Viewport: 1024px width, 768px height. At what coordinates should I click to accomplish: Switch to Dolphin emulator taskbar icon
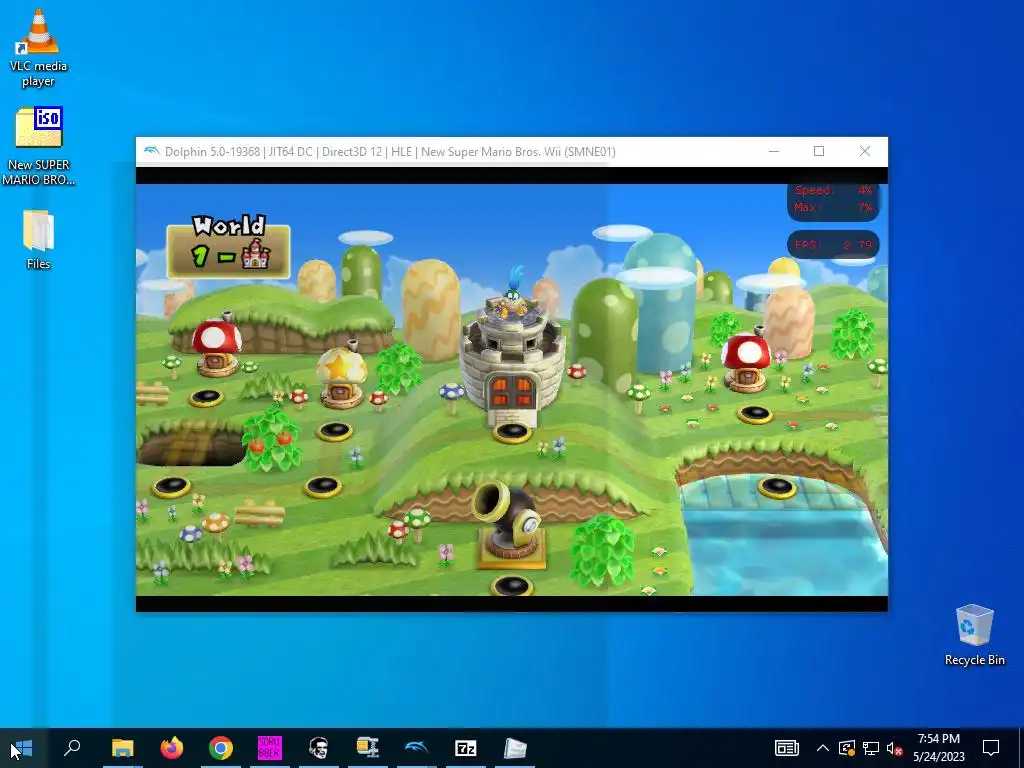417,748
